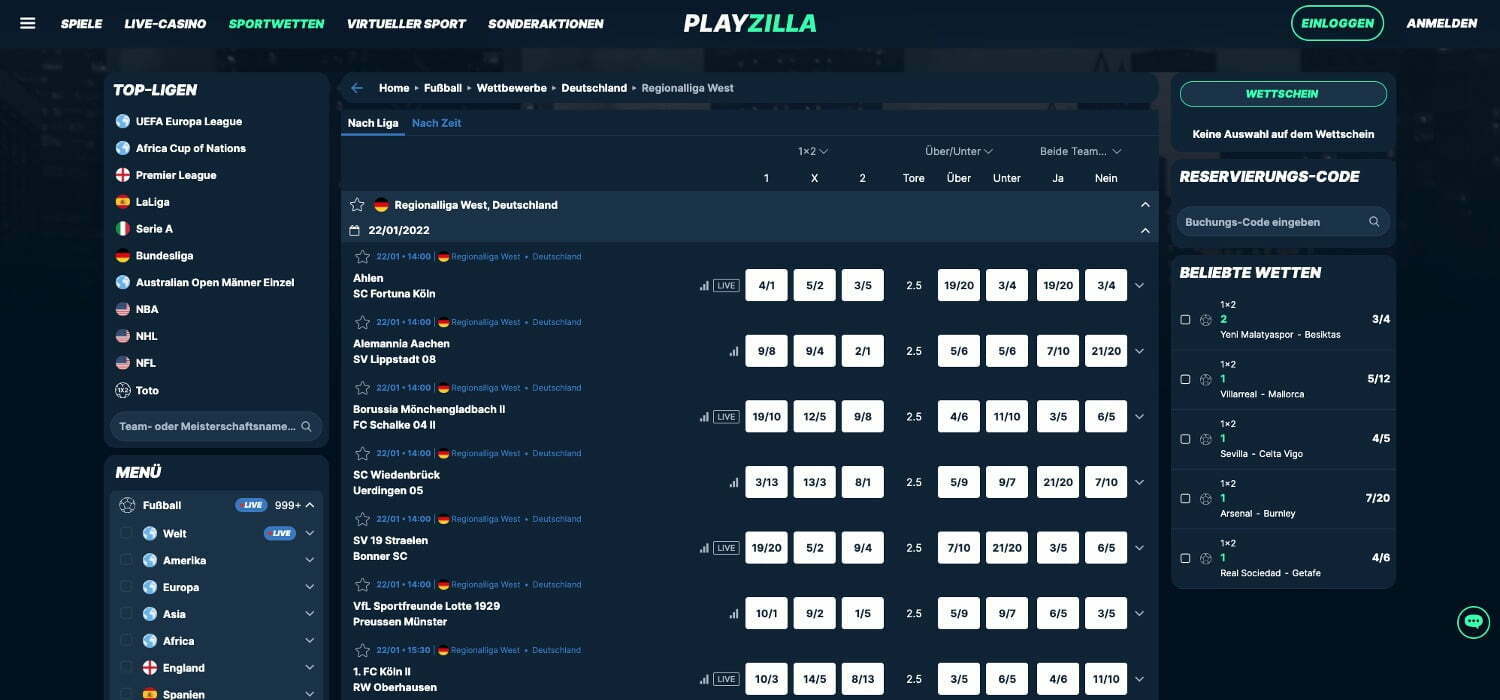
Task: Favorite the Regionalliga West league star
Action: [x=357, y=205]
